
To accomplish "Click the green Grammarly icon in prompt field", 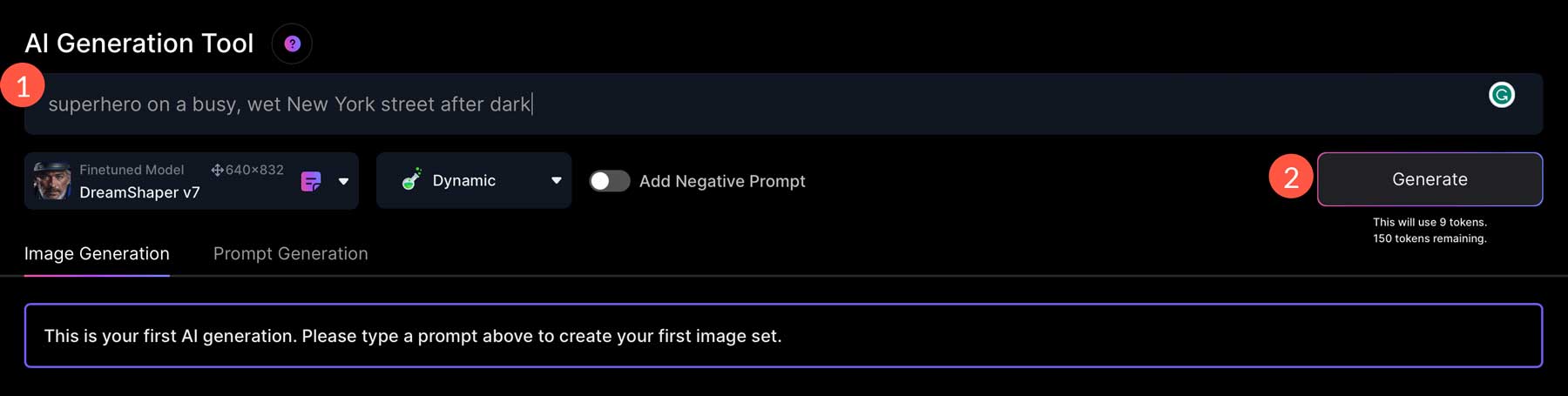I will click(1501, 95).
